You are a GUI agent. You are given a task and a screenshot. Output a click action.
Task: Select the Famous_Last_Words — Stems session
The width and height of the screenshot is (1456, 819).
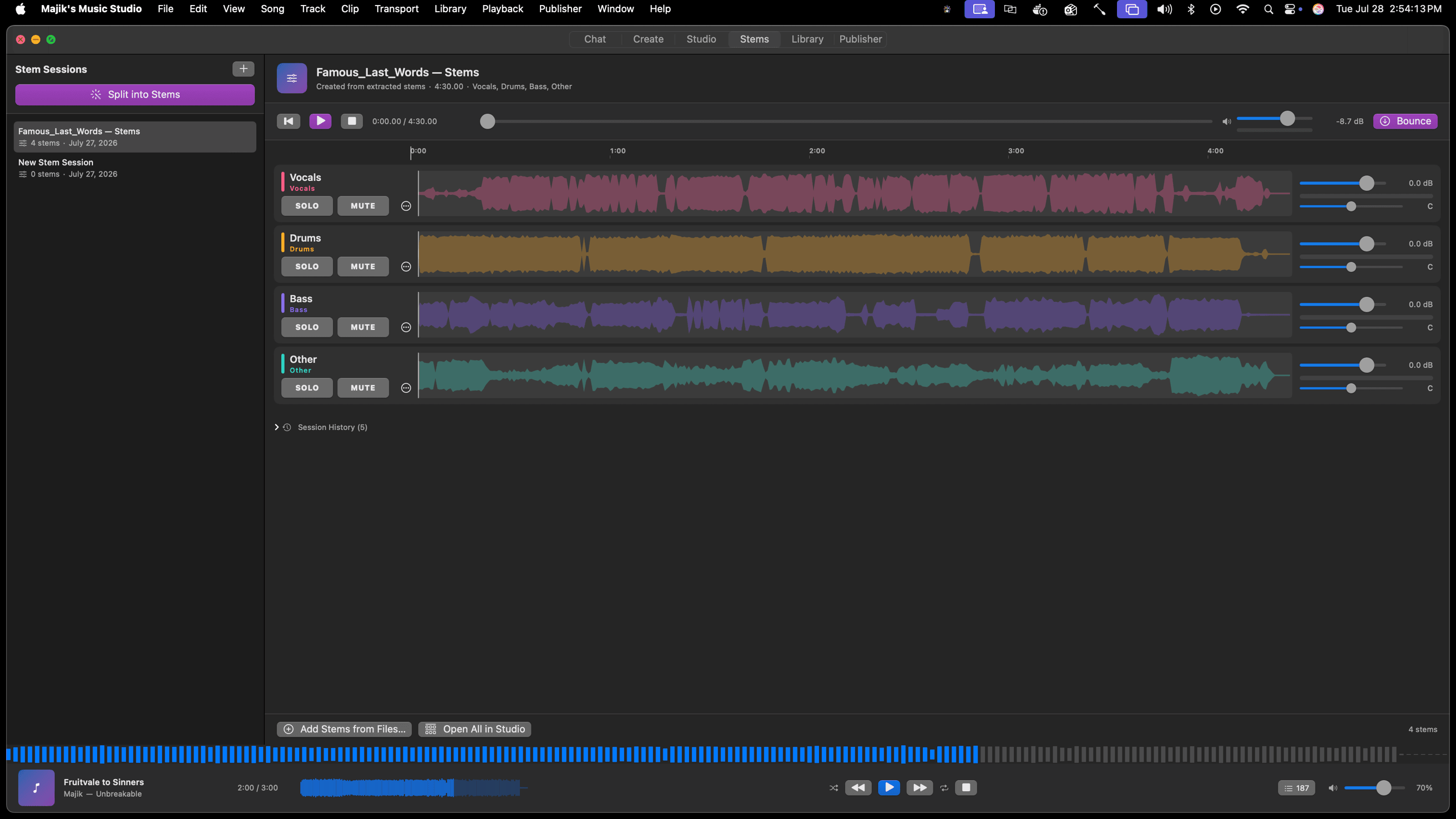pyautogui.click(x=134, y=137)
